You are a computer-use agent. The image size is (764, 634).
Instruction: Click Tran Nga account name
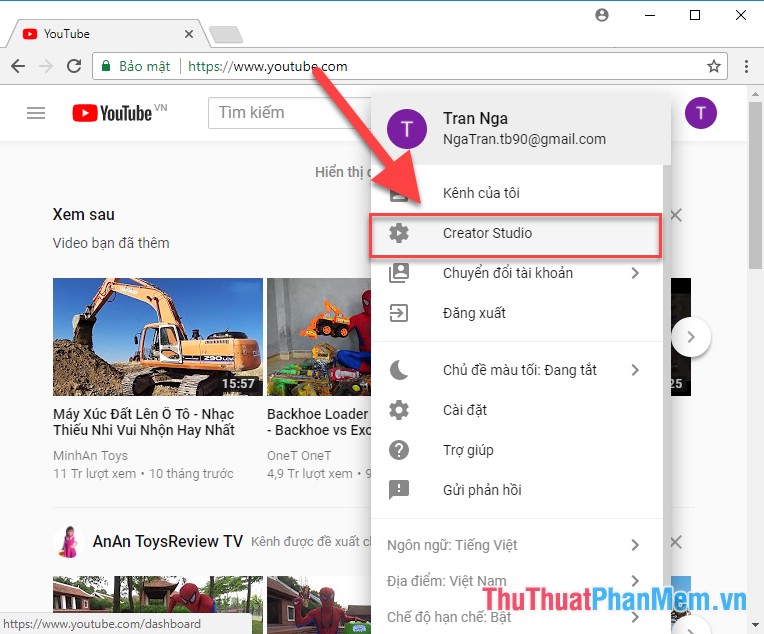click(x=475, y=118)
